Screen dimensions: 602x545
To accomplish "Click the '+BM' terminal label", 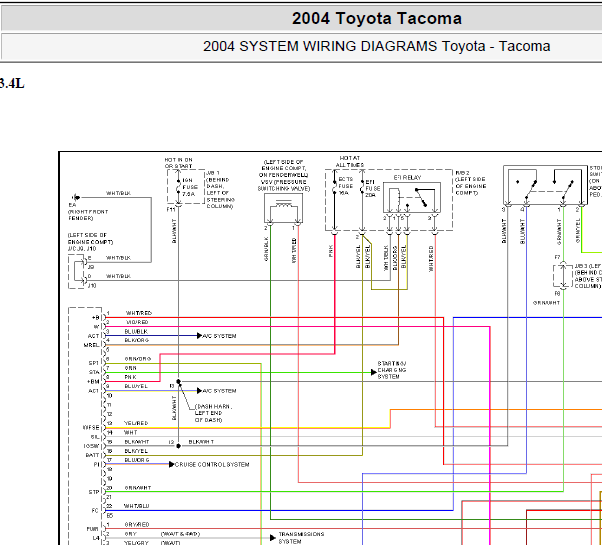I will click(93, 382).
